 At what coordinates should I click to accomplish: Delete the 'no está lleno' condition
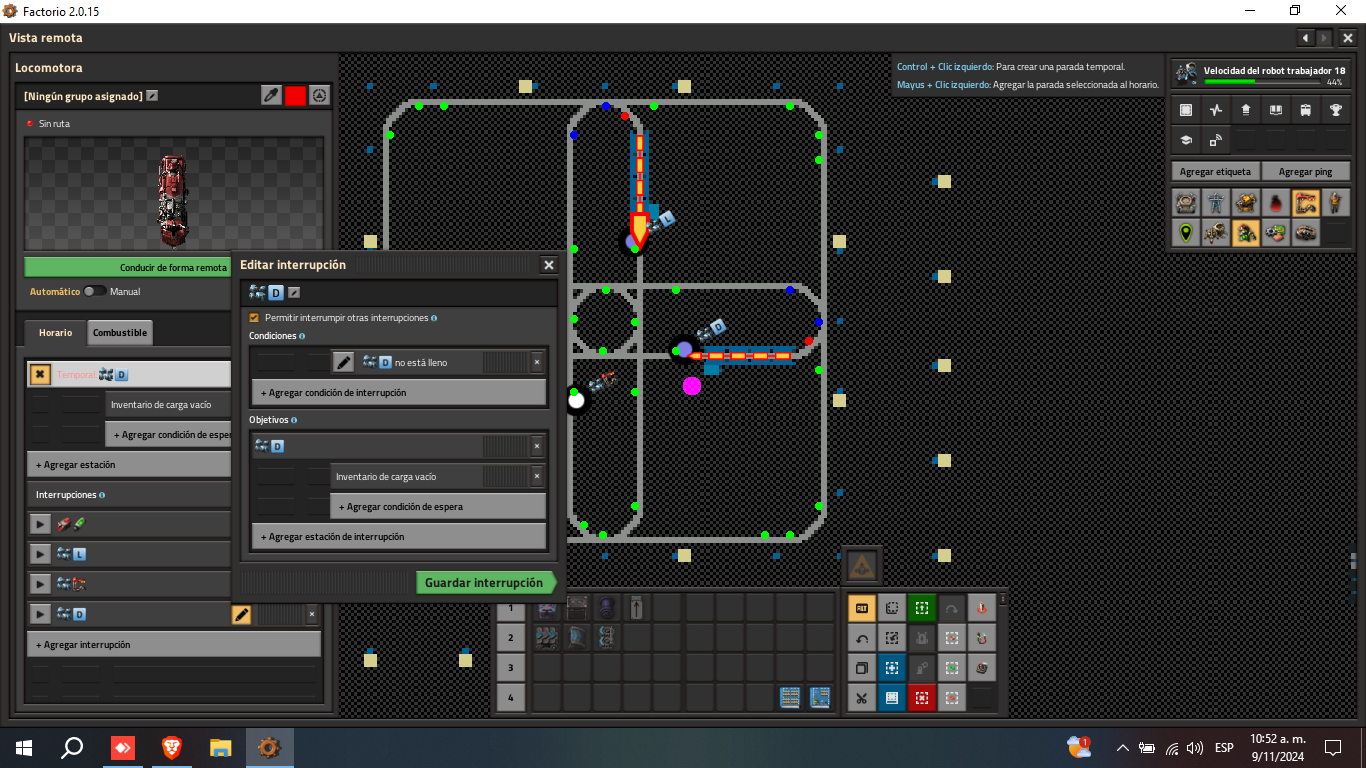pyautogui.click(x=536, y=362)
